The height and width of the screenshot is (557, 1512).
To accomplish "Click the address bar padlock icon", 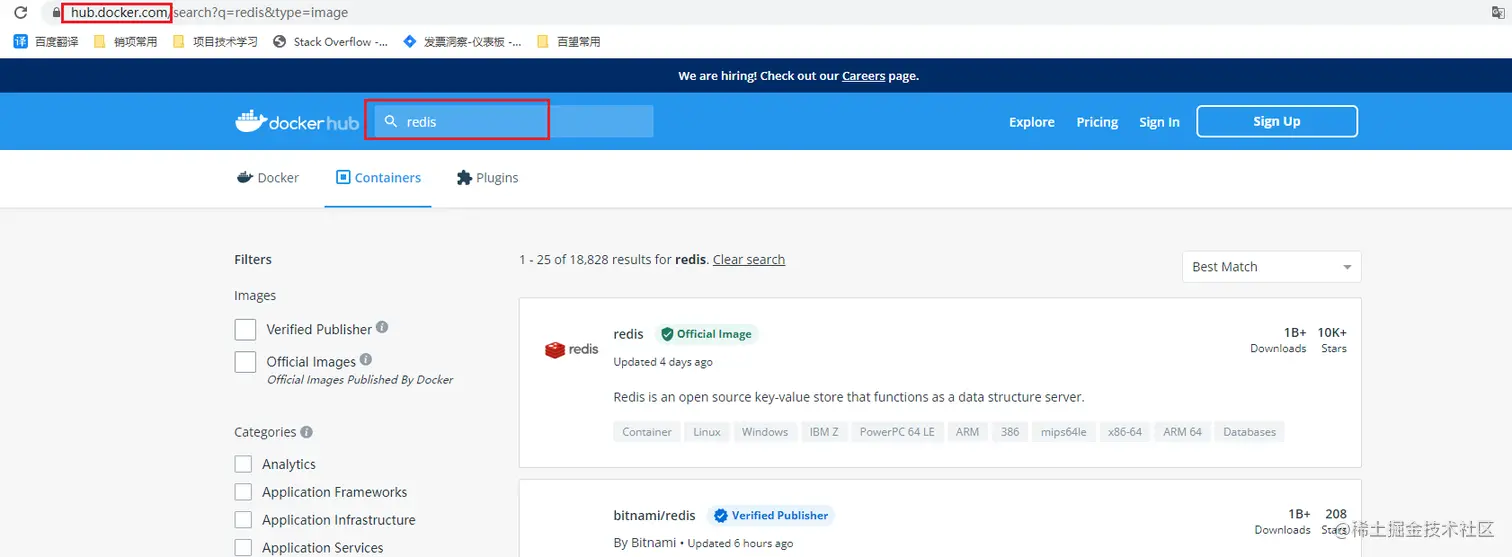I will (x=54, y=13).
